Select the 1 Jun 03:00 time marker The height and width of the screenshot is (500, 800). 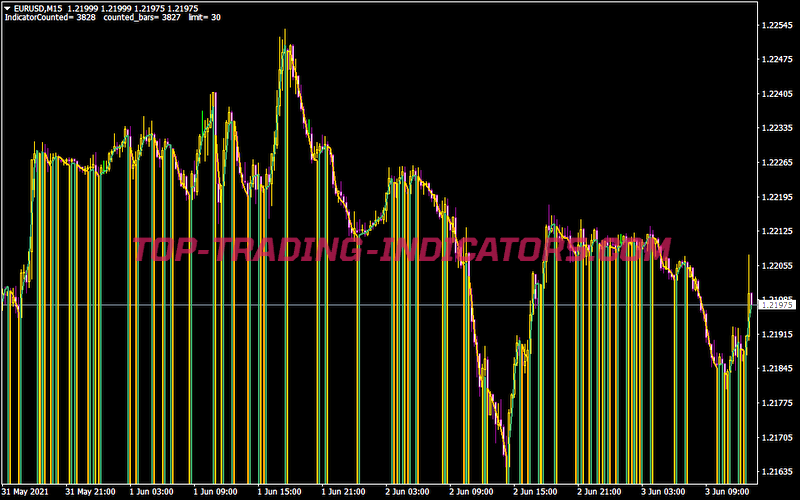(154, 492)
